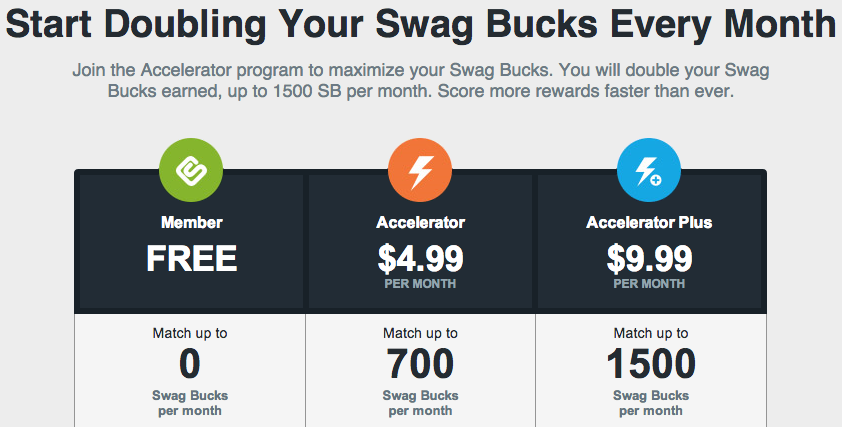Click the orange Accelerator lightning icon

(x=420, y=170)
